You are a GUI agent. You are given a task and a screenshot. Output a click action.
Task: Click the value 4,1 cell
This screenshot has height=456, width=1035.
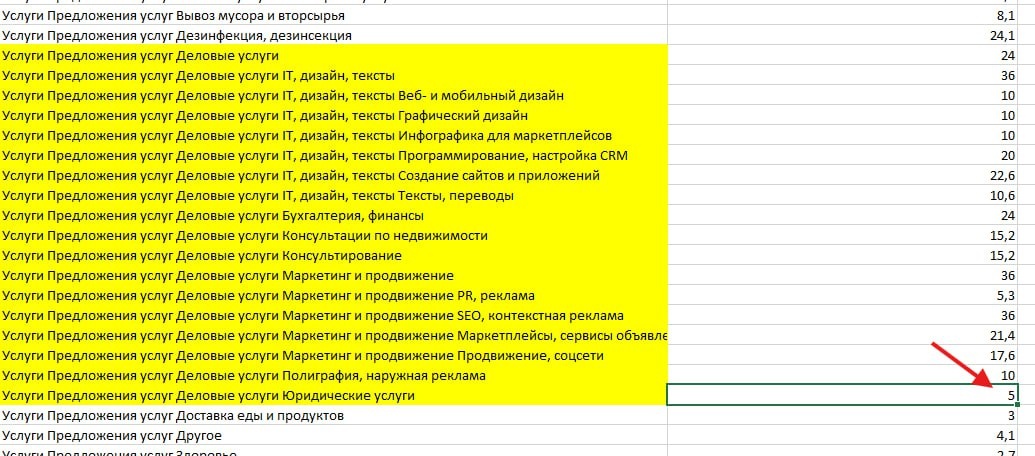[843, 436]
